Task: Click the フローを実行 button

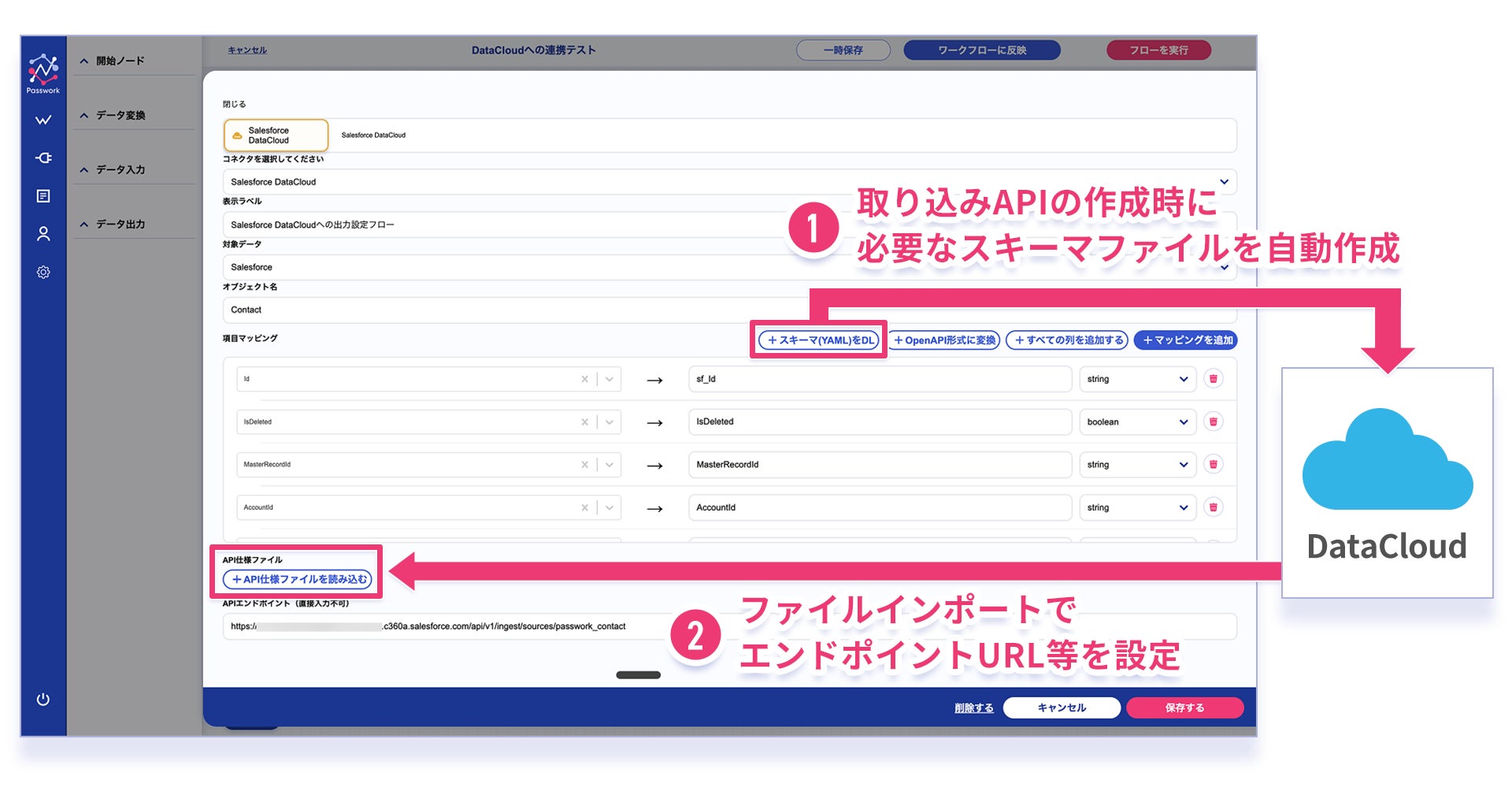Action: tap(1158, 50)
